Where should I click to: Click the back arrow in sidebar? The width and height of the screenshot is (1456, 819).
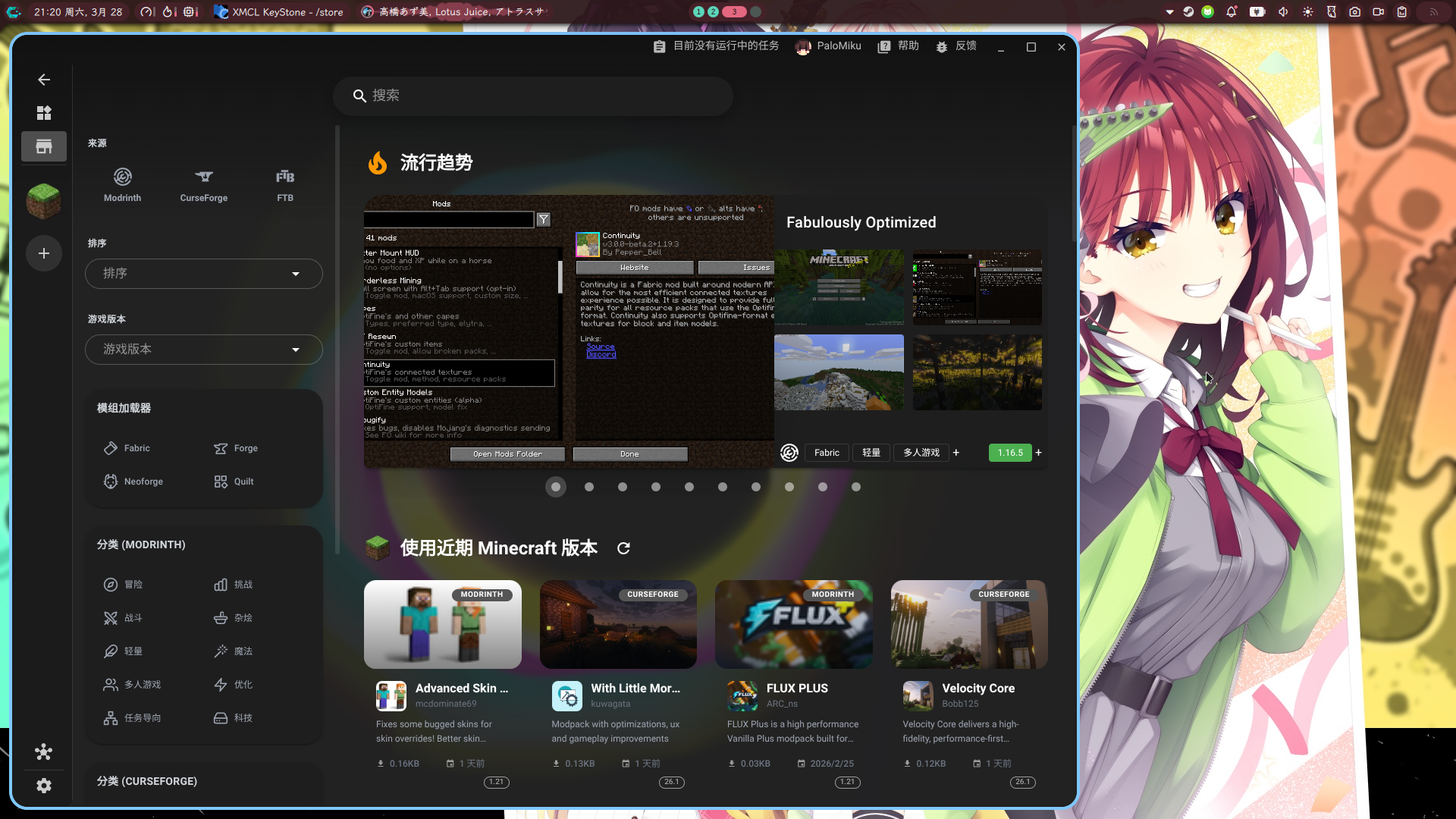coord(44,80)
